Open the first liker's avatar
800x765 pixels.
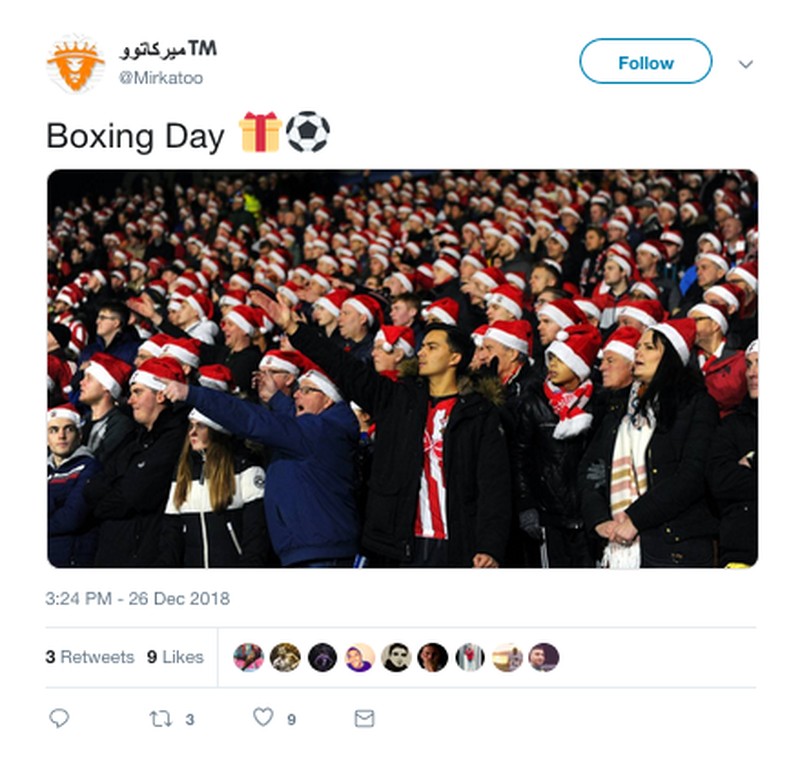pos(248,657)
